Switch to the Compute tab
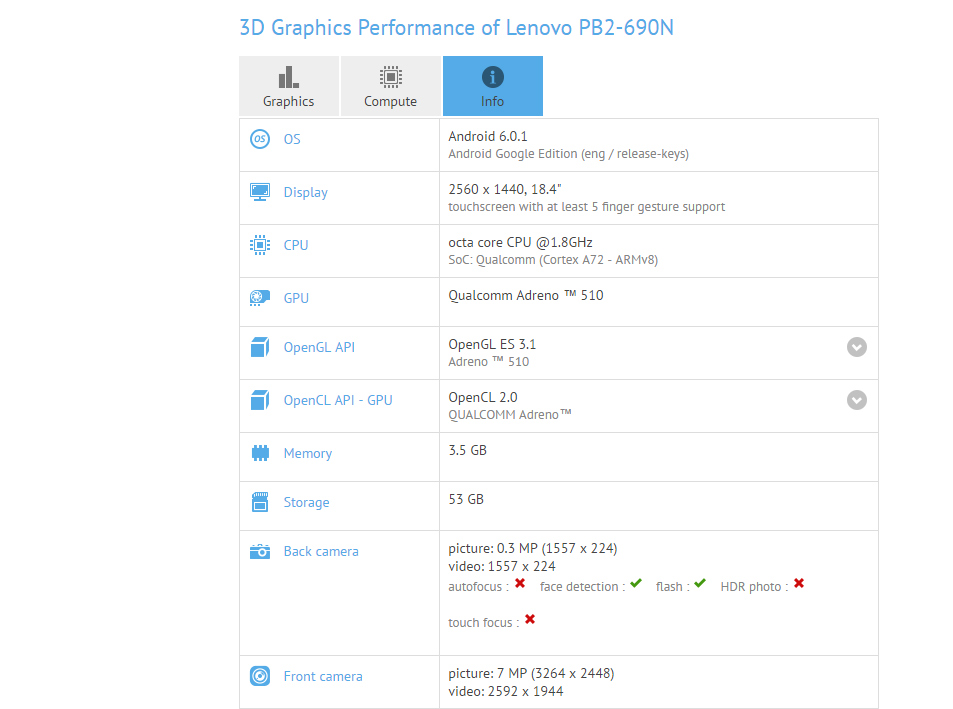The height and width of the screenshot is (709, 953). pos(390,86)
